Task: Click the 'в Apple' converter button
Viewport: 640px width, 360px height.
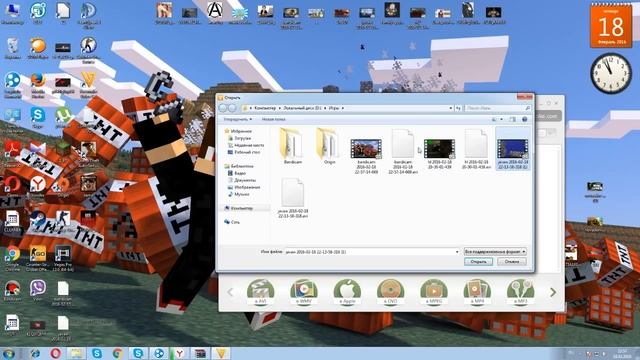Action: point(347,292)
